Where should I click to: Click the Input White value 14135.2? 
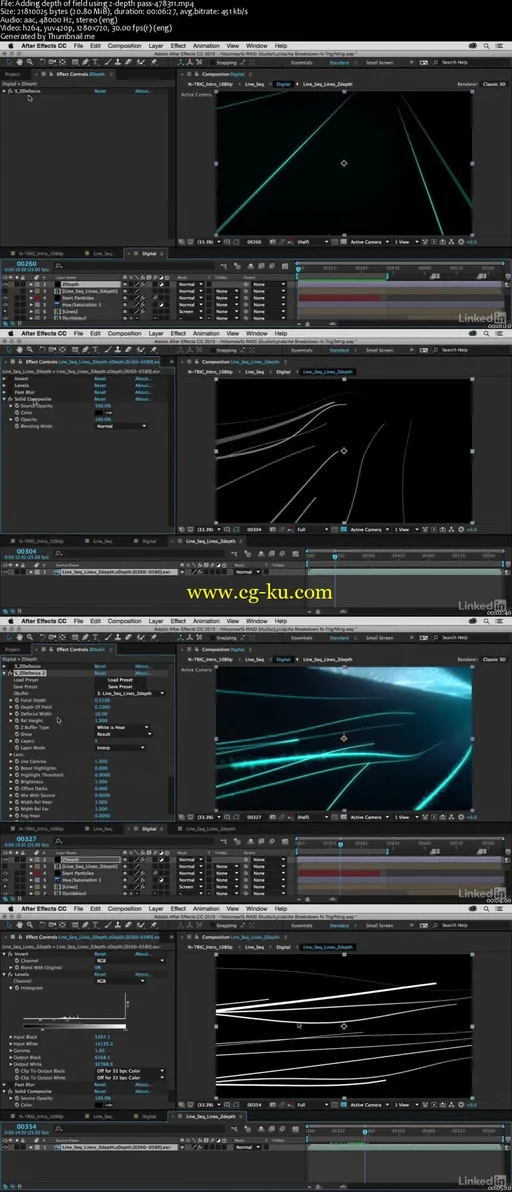click(104, 1044)
